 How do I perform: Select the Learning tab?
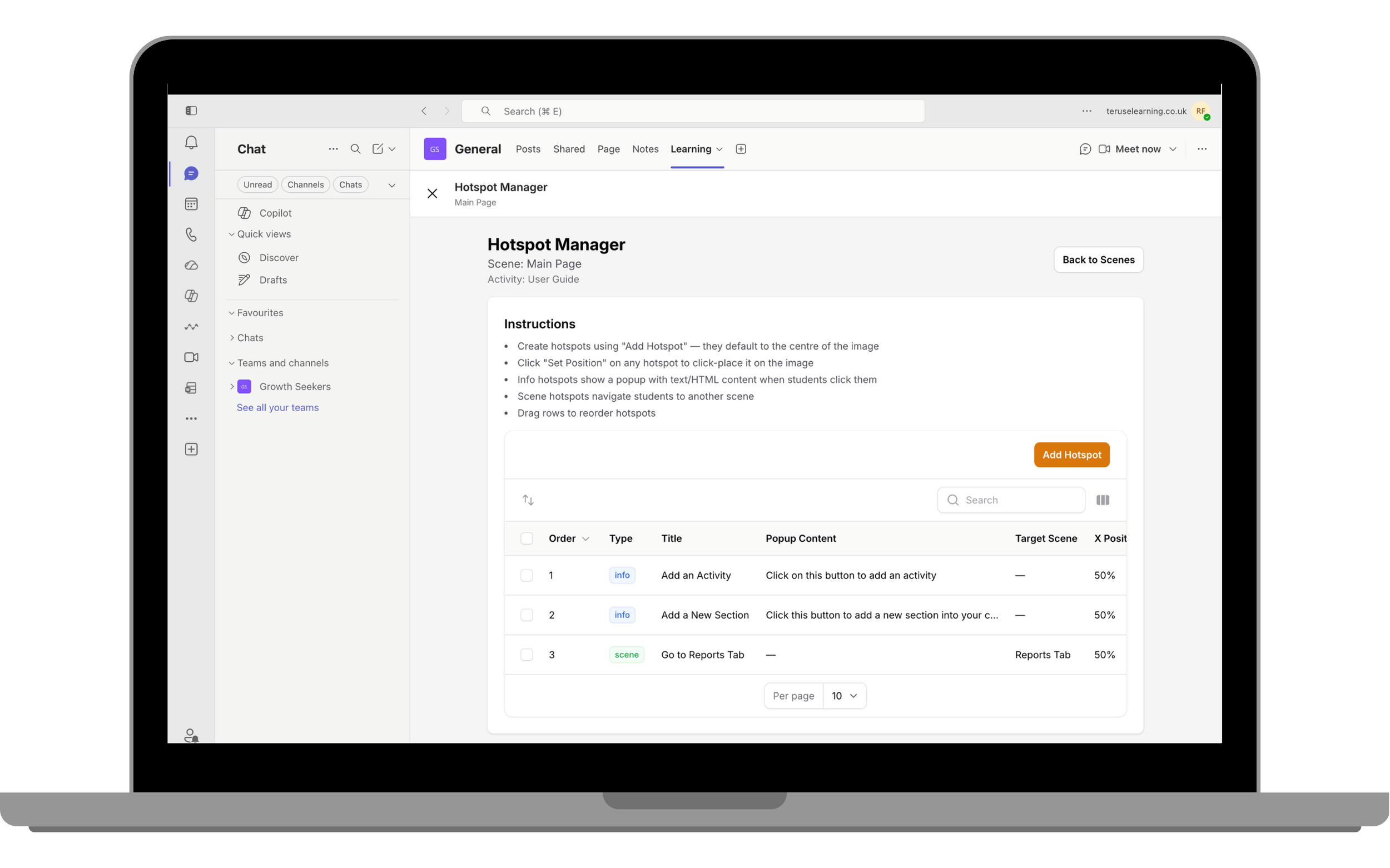click(x=691, y=149)
